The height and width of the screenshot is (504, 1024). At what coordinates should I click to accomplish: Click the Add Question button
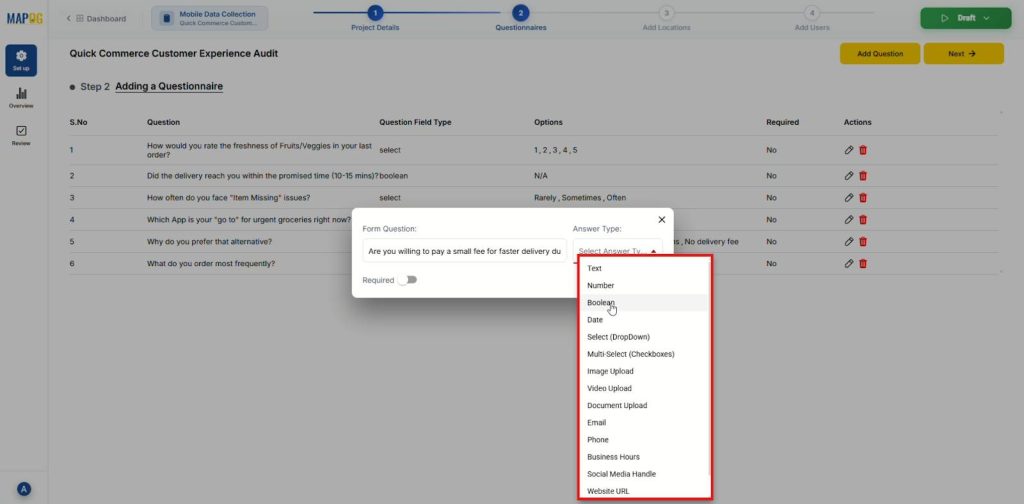click(x=880, y=54)
